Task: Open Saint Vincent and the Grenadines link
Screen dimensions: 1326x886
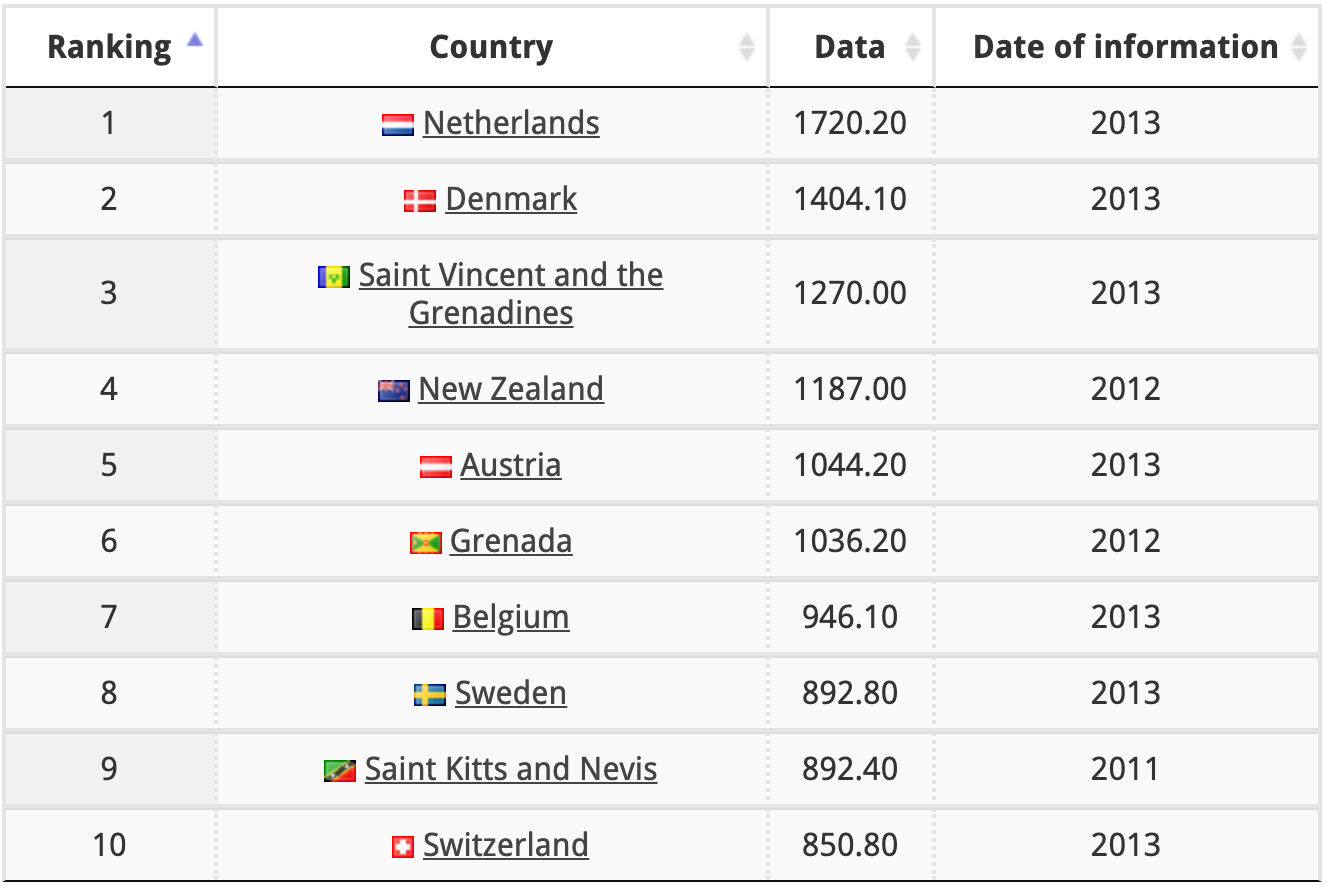Action: (511, 294)
